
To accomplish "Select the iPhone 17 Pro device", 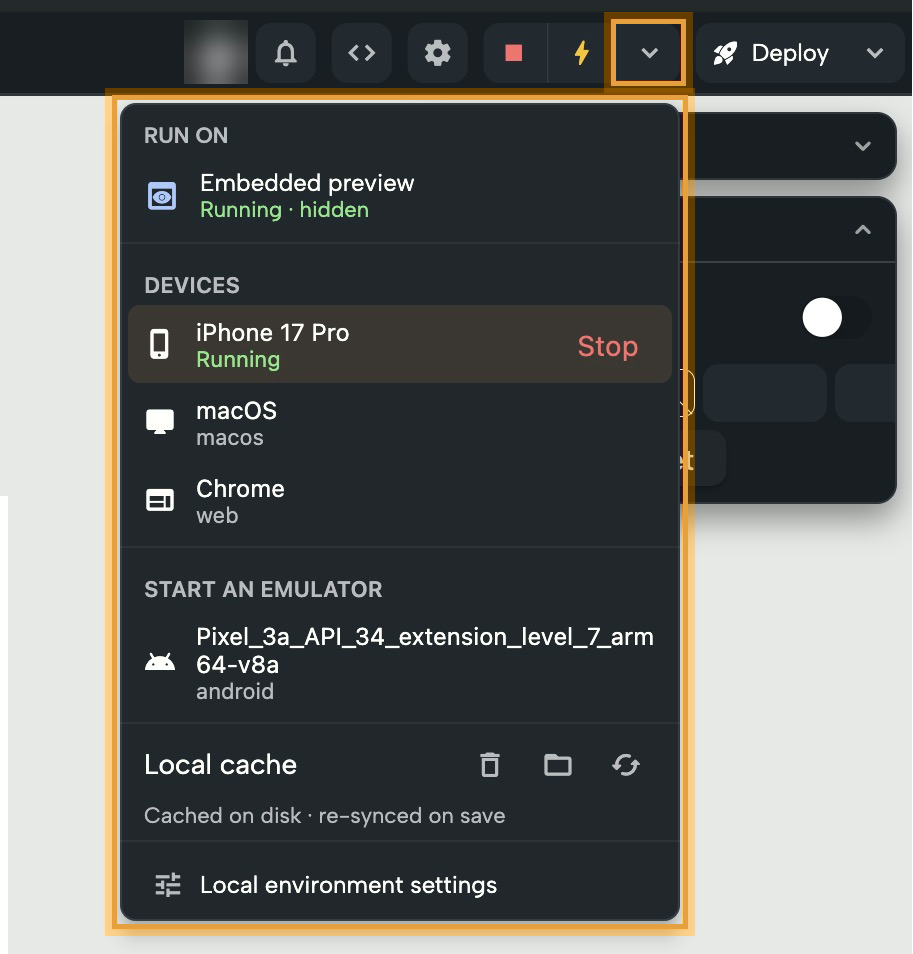I will coord(400,344).
